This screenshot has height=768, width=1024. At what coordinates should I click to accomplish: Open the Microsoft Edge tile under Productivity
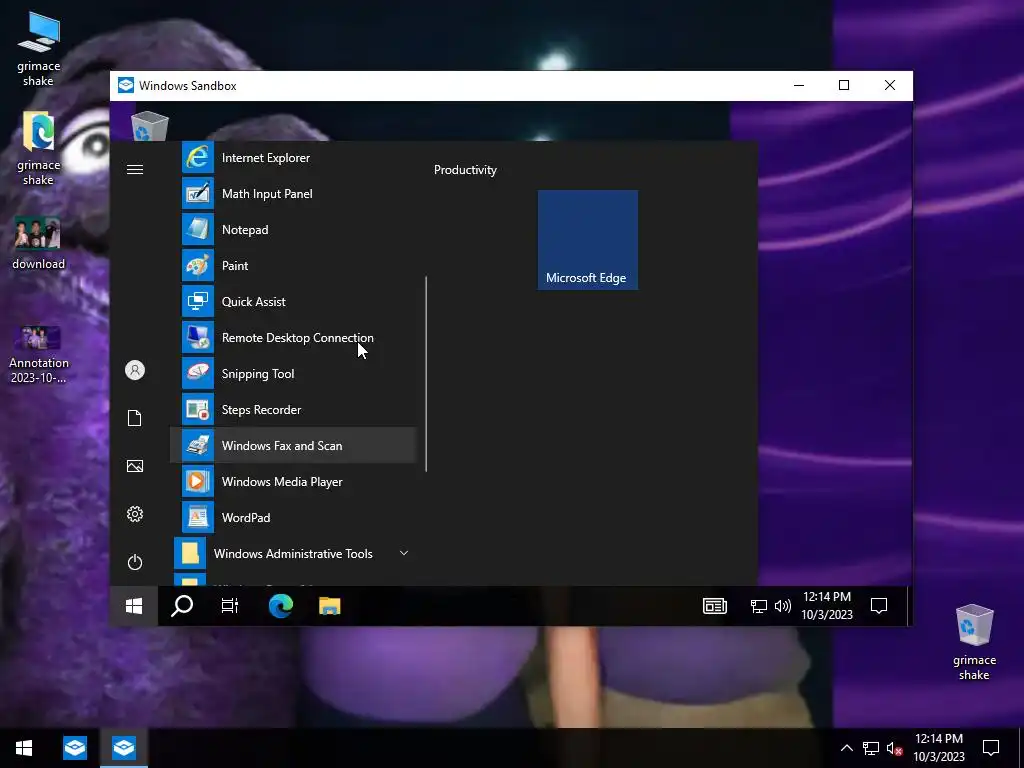(x=588, y=240)
